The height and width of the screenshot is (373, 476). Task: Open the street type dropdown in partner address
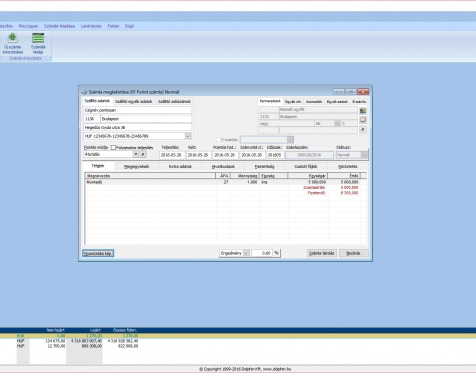click(337, 123)
